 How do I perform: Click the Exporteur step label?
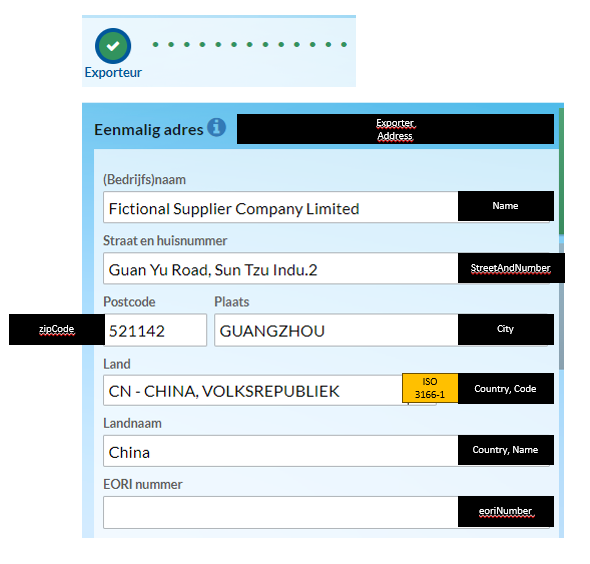coord(113,72)
